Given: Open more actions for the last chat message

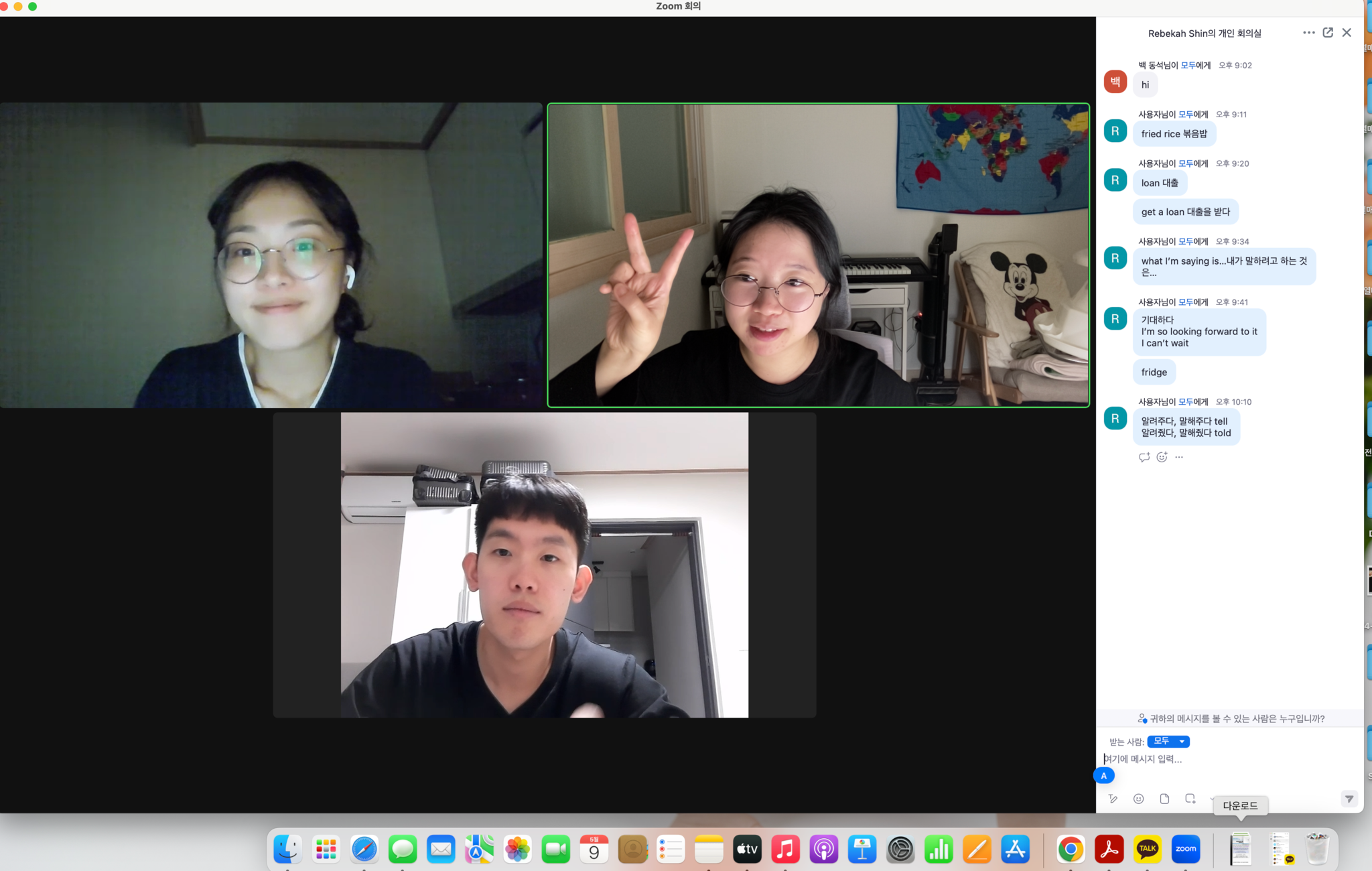Looking at the screenshot, I should (1179, 457).
